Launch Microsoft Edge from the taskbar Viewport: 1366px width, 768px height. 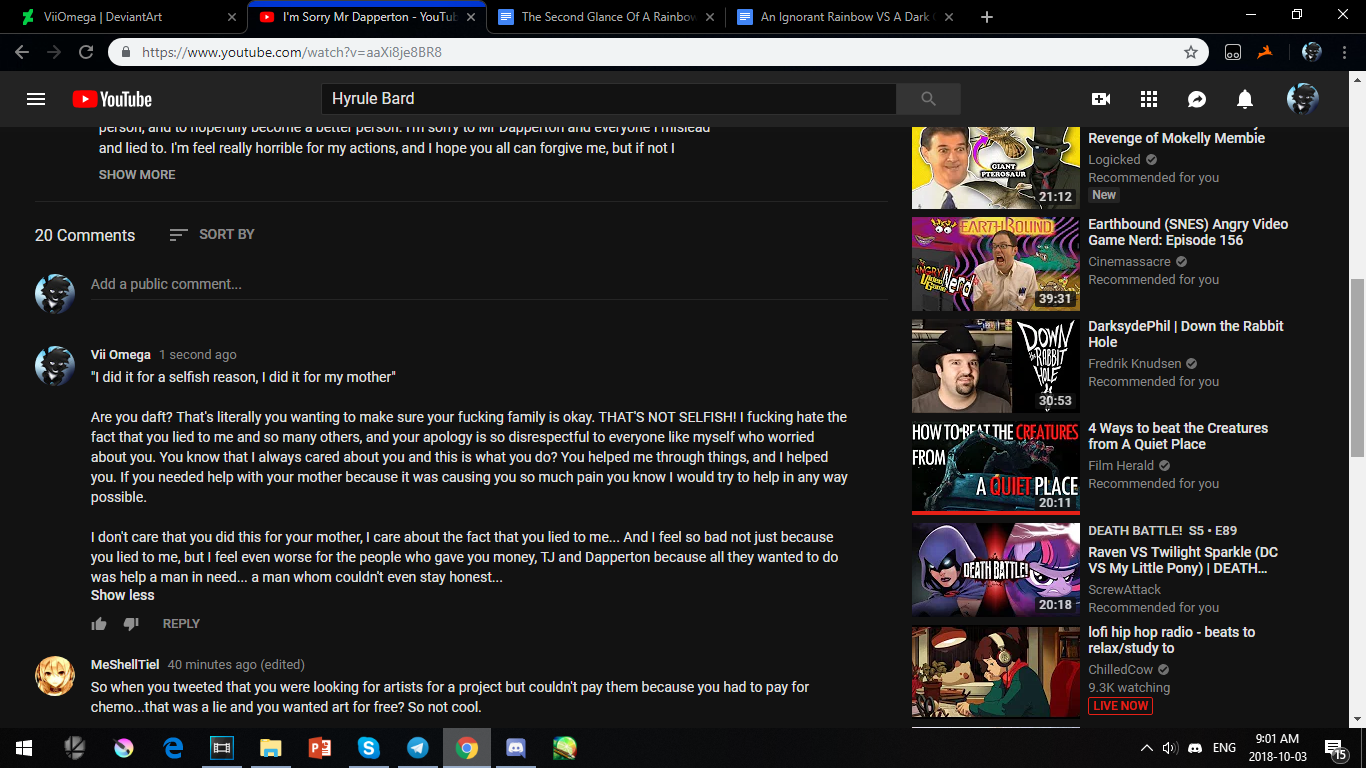(173, 748)
